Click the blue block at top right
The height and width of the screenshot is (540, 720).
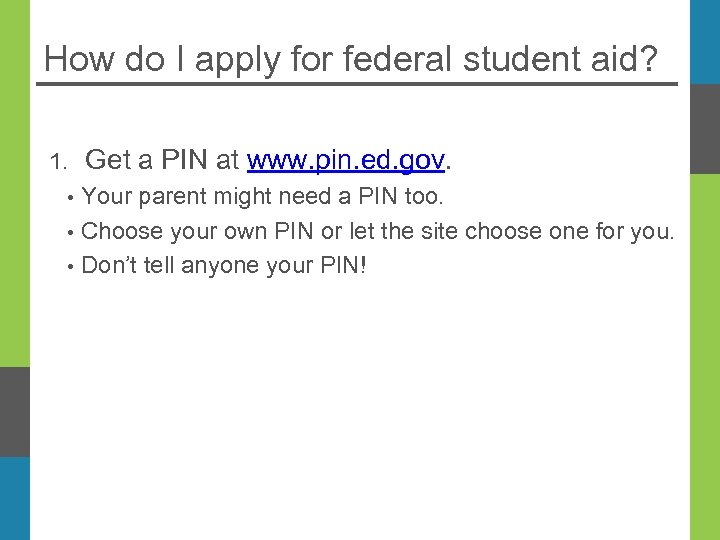coord(704,40)
